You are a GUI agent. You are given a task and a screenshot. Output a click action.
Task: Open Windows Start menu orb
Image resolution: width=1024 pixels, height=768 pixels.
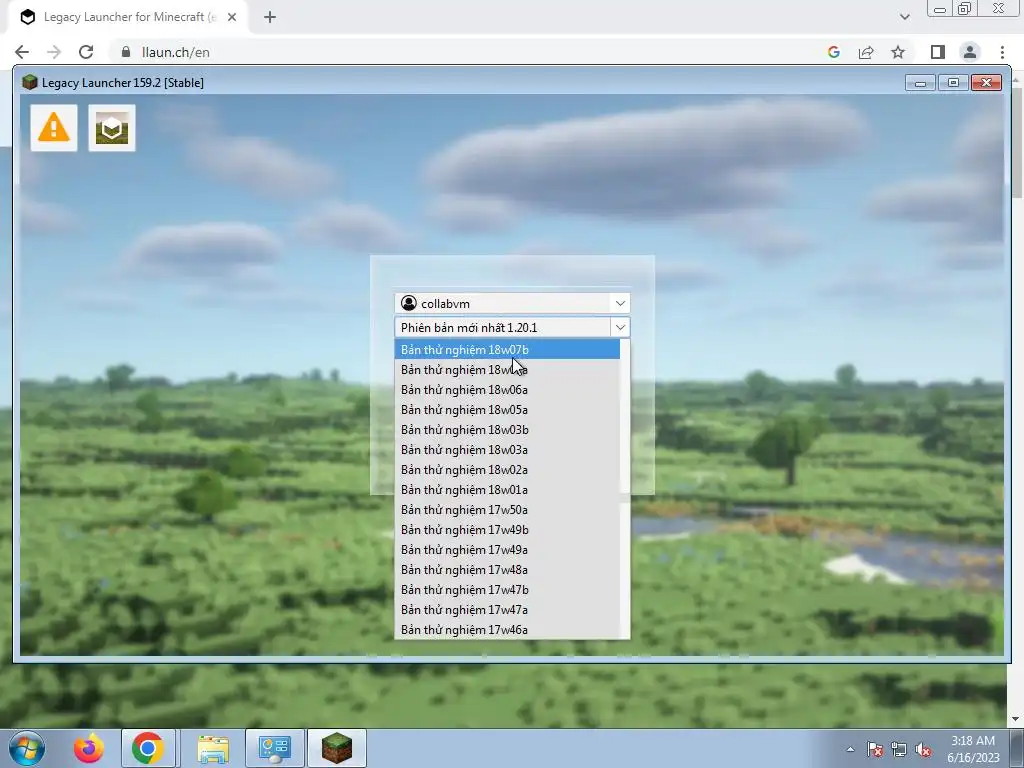click(27, 748)
